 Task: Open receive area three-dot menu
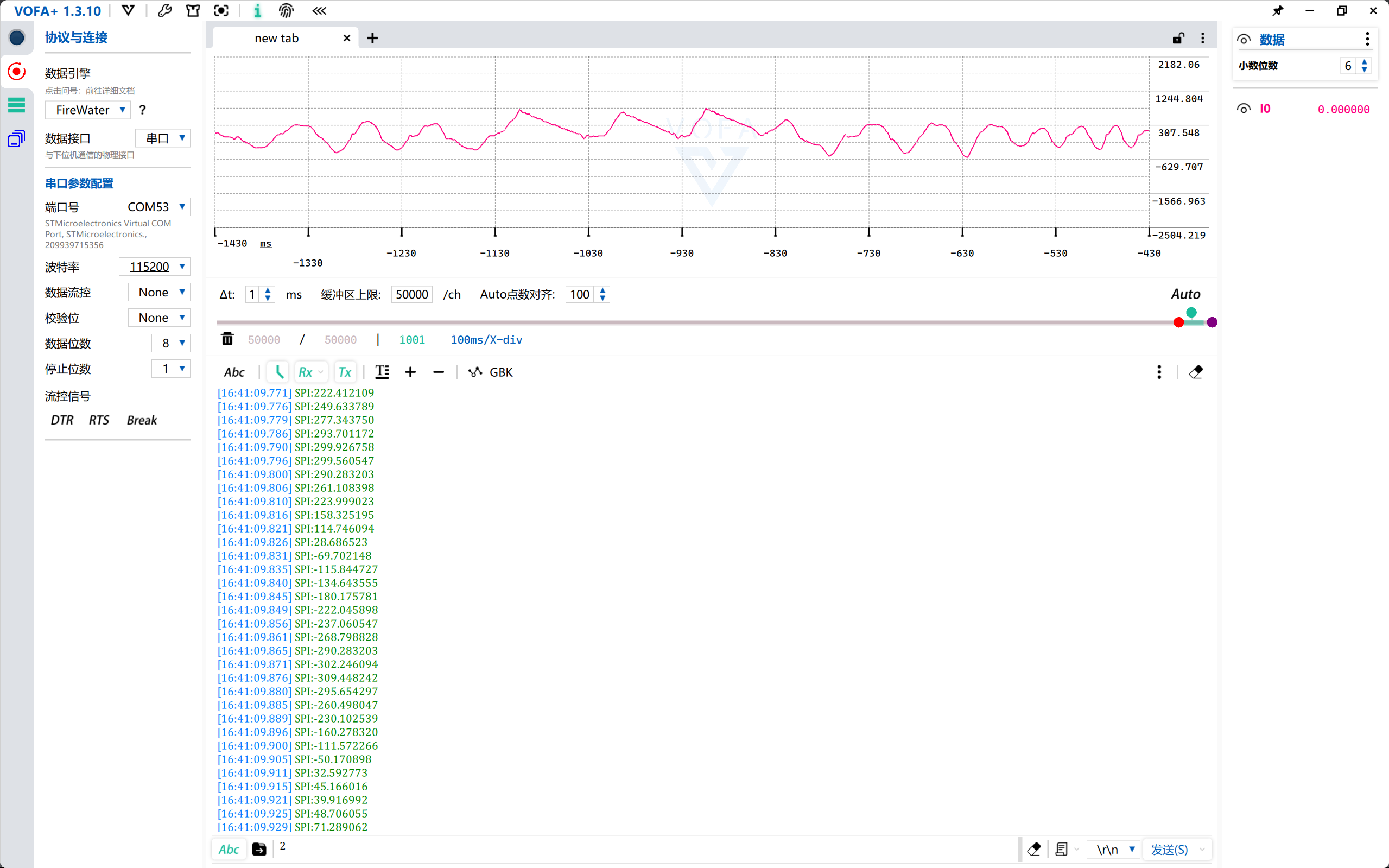coord(1159,372)
